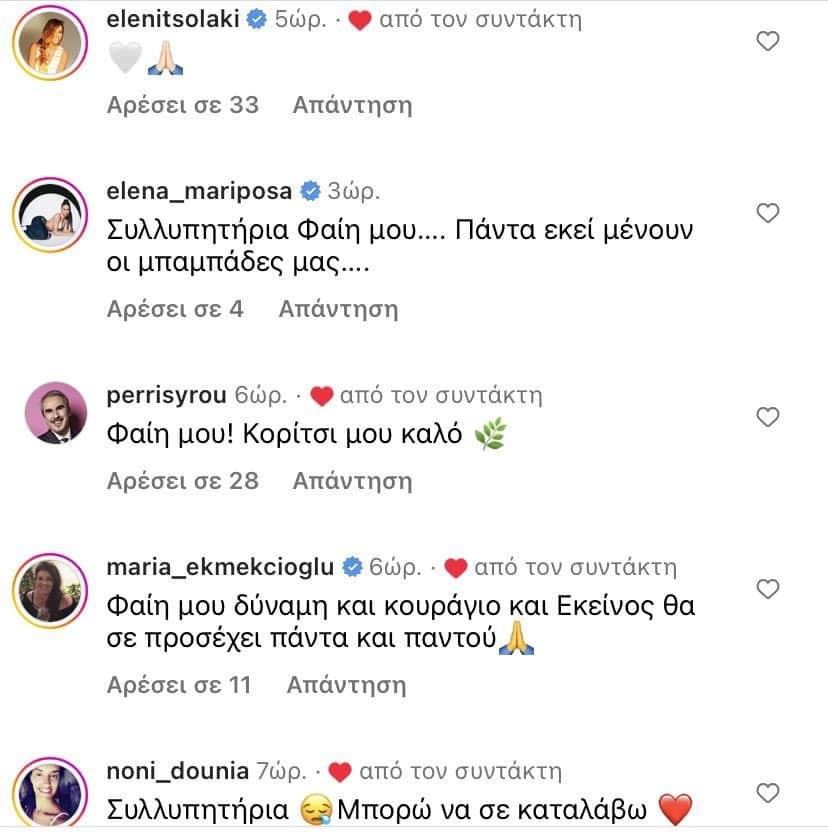Tap the heart beside perrisyrou's comment
Screen dimensions: 828x840
click(x=767, y=417)
